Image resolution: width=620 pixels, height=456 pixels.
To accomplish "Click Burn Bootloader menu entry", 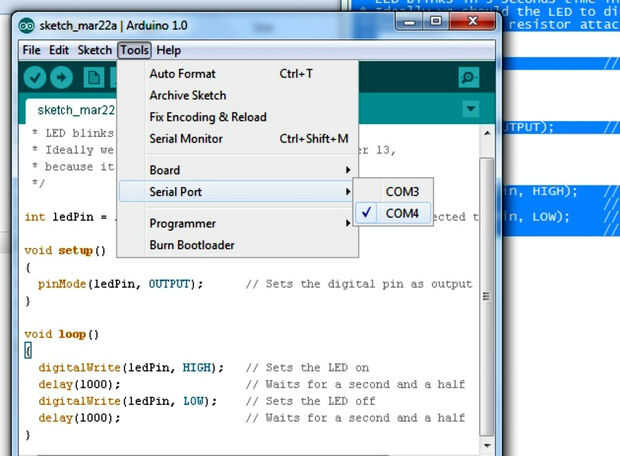I will tap(238, 245).
